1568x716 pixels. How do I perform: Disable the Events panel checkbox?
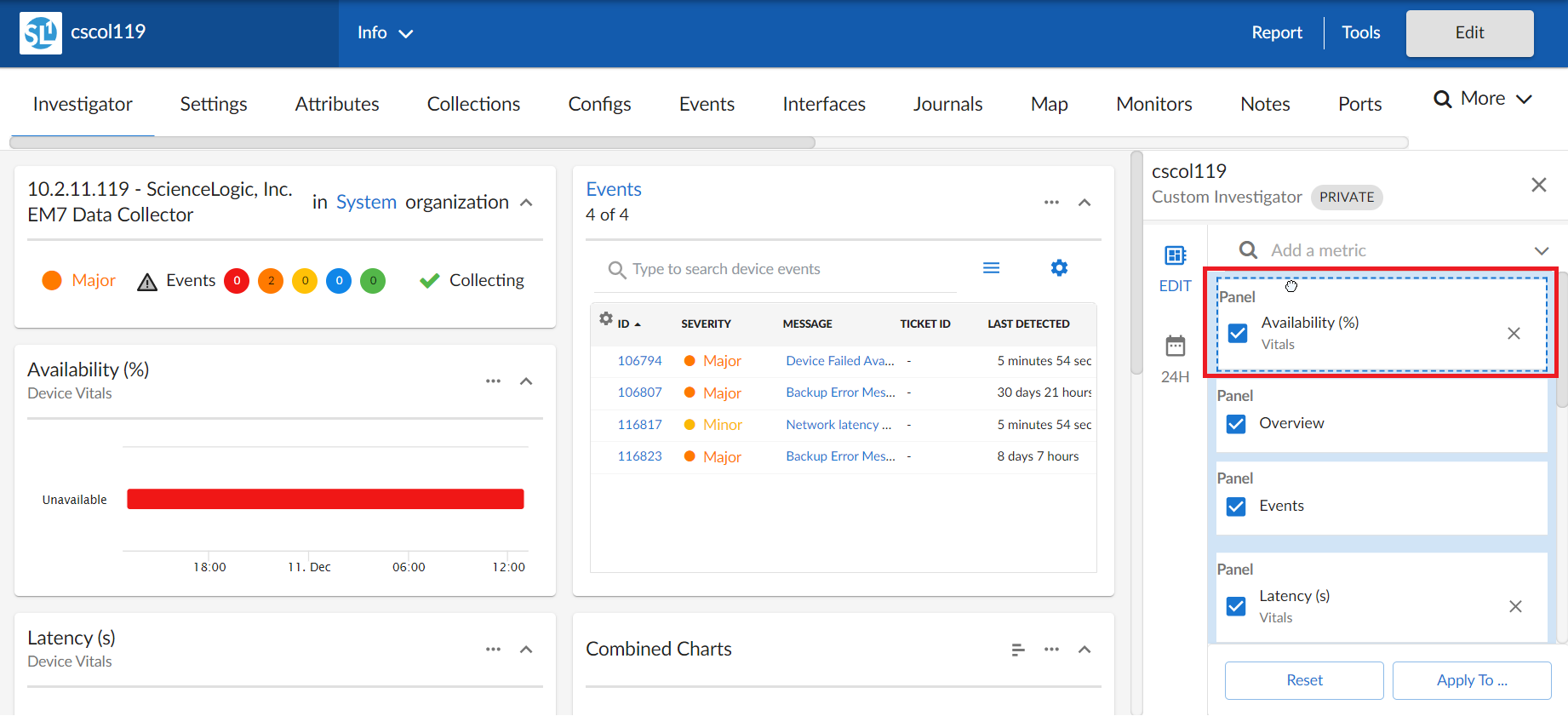pos(1236,507)
